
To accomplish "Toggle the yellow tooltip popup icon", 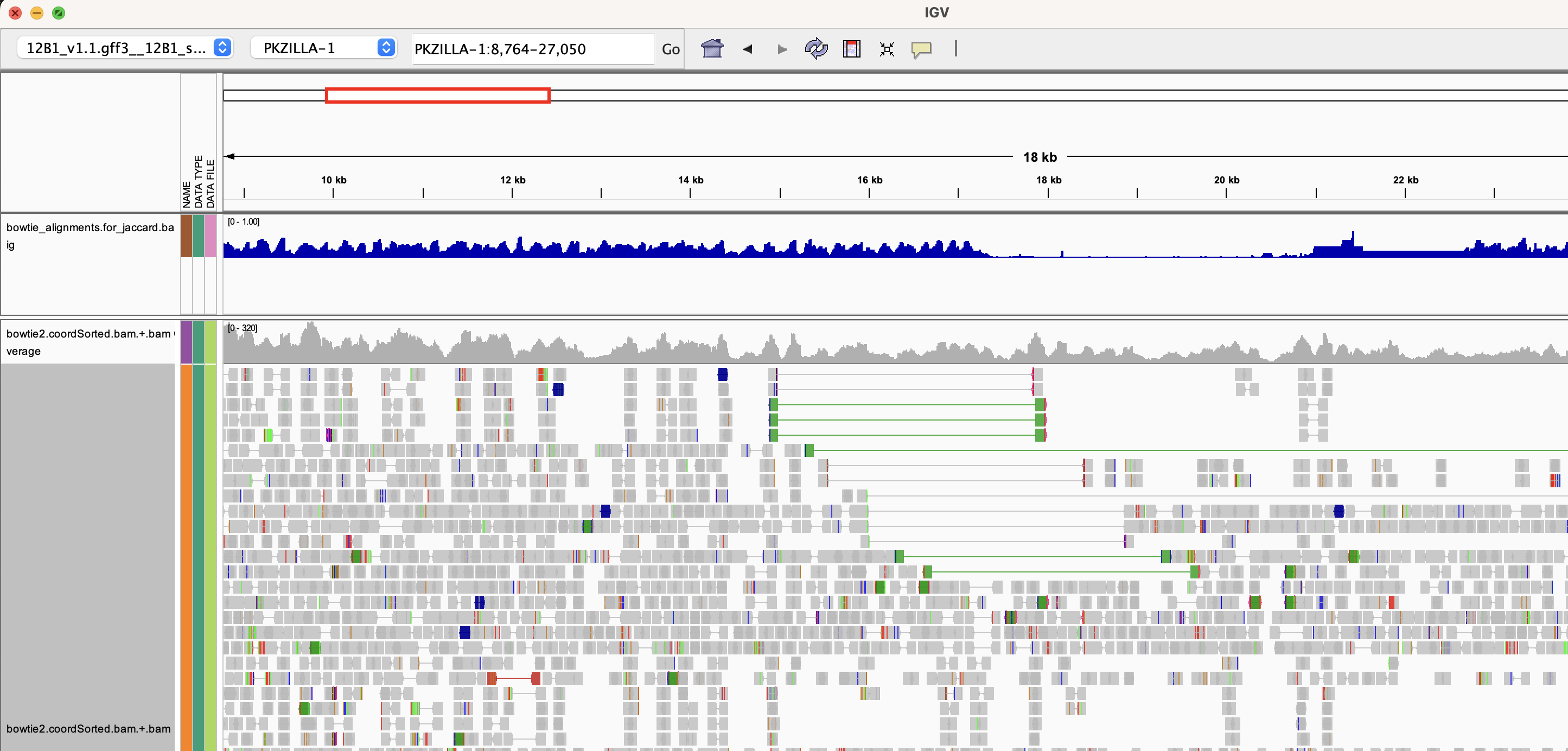I will [x=921, y=49].
